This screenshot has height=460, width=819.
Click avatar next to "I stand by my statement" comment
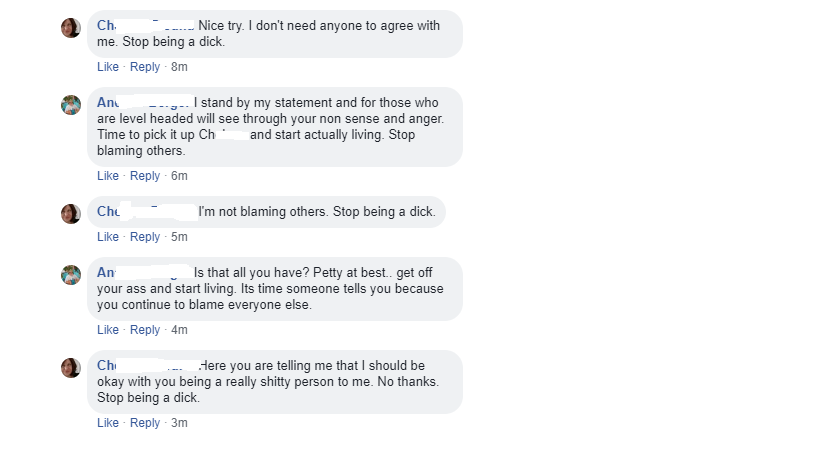tap(71, 105)
